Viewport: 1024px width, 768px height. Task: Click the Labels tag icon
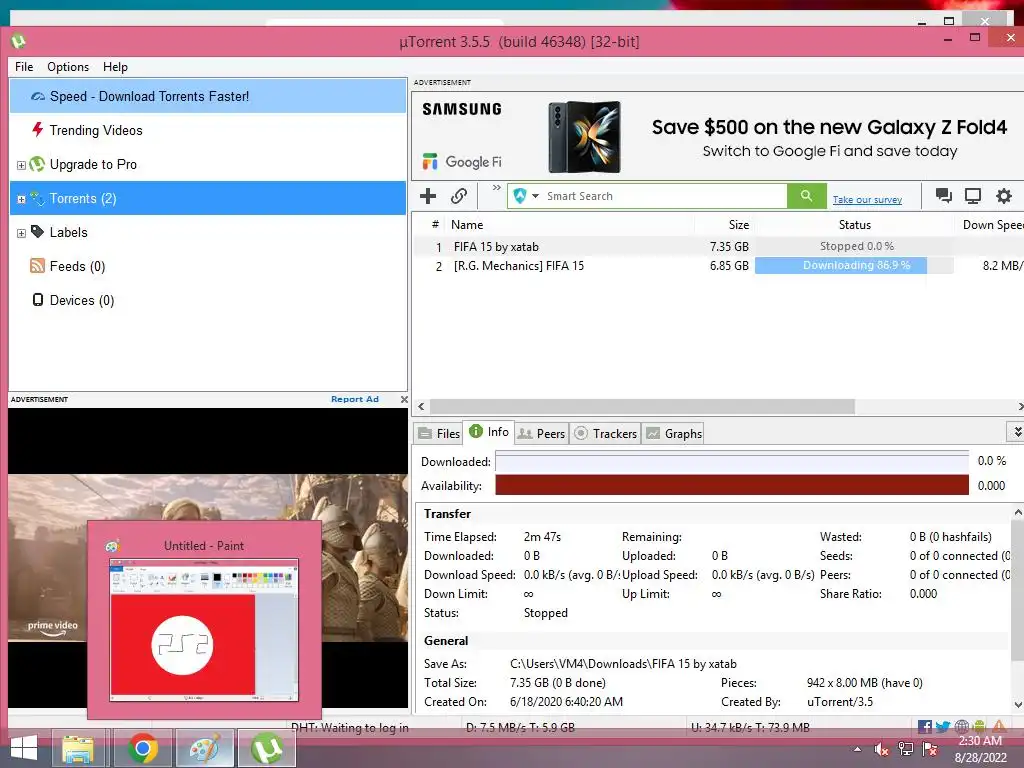point(37,231)
